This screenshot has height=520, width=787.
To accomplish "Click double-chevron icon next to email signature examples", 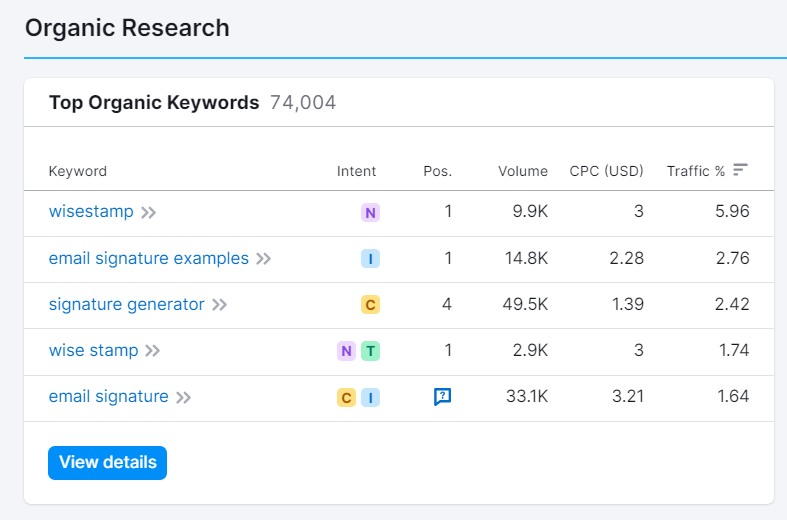I will tap(264, 259).
